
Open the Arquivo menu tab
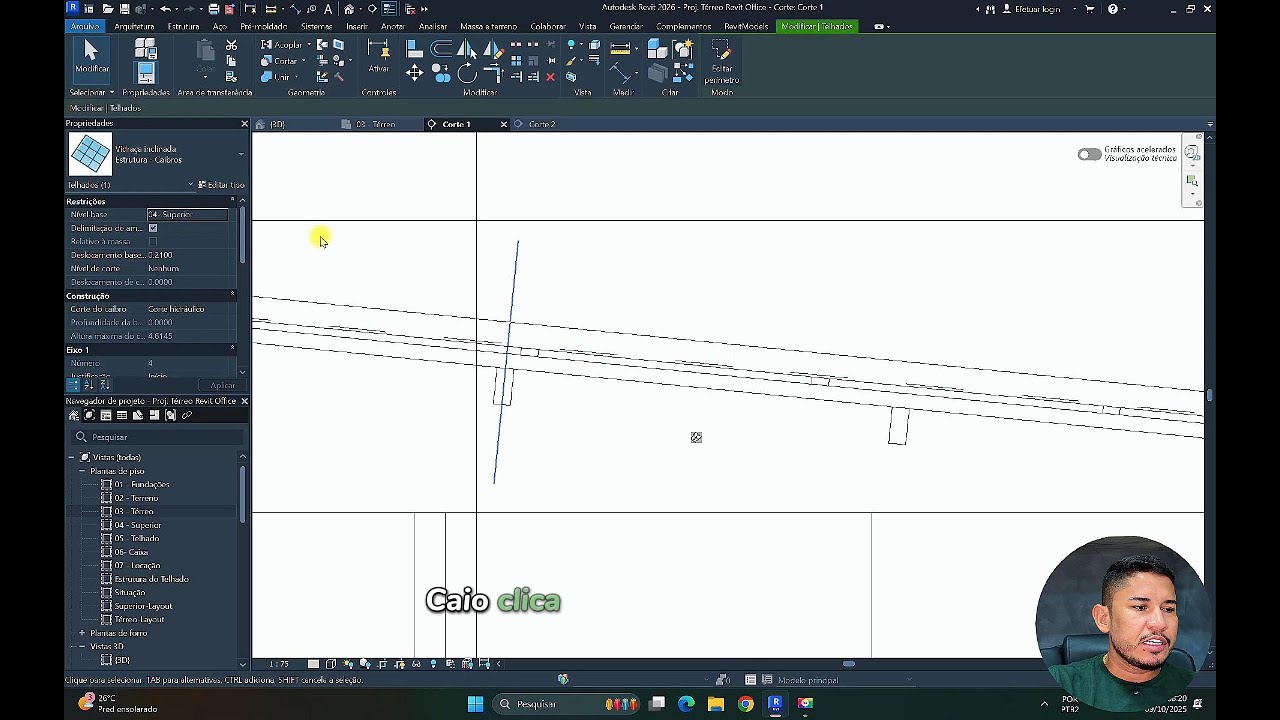pyautogui.click(x=85, y=26)
